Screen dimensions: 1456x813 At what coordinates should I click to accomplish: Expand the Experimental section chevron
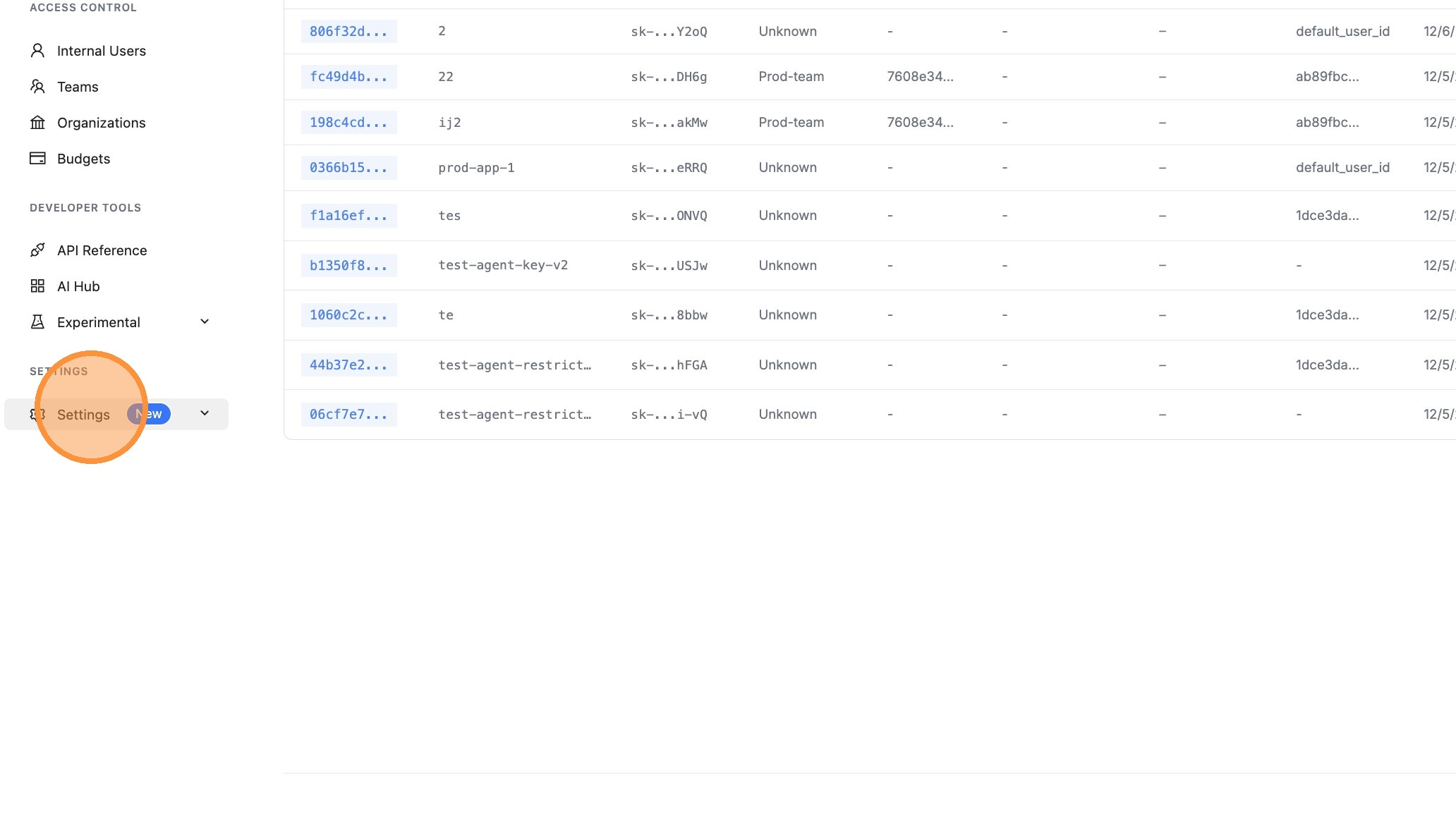[x=205, y=322]
